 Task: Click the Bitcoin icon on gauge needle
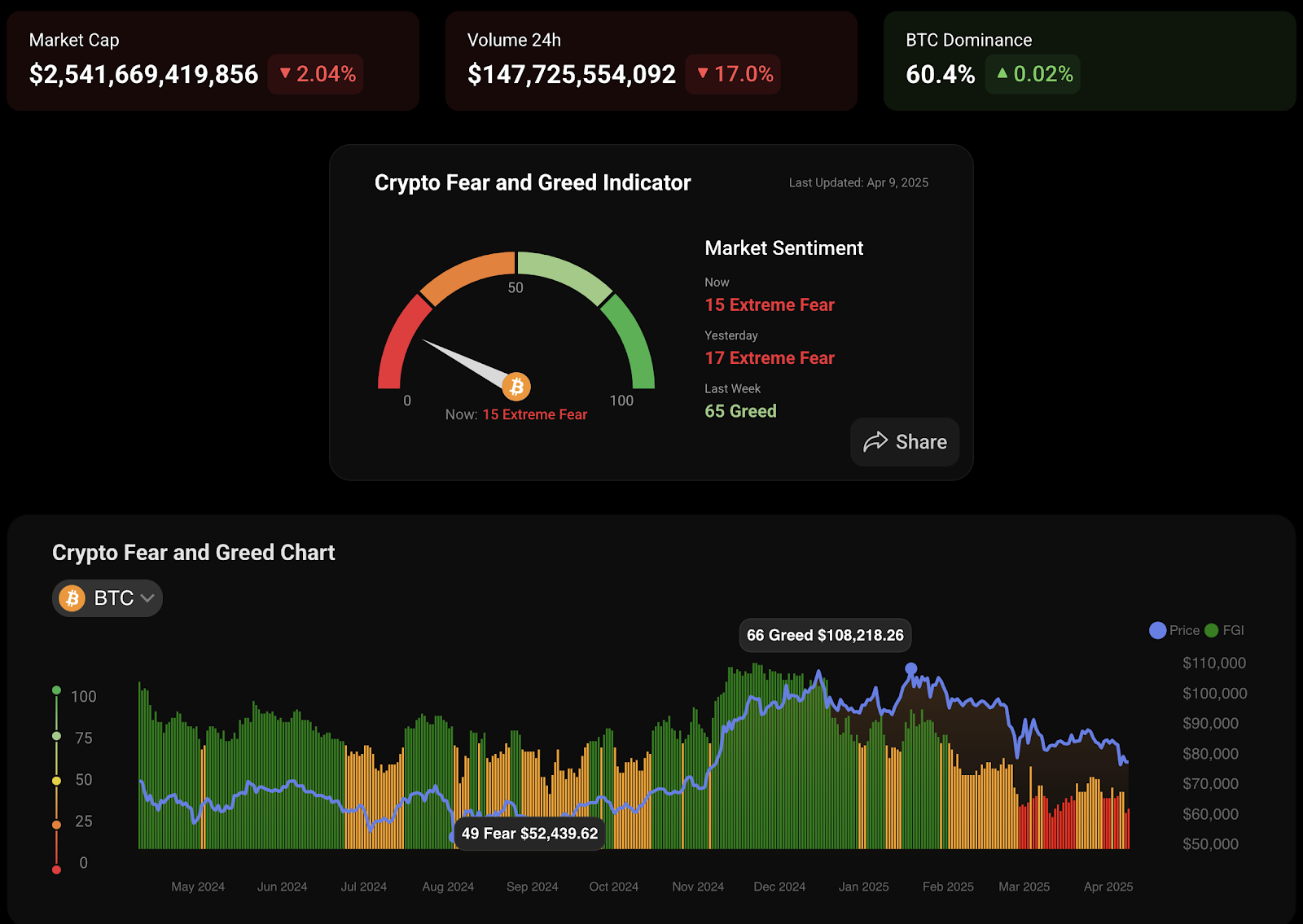click(x=516, y=387)
